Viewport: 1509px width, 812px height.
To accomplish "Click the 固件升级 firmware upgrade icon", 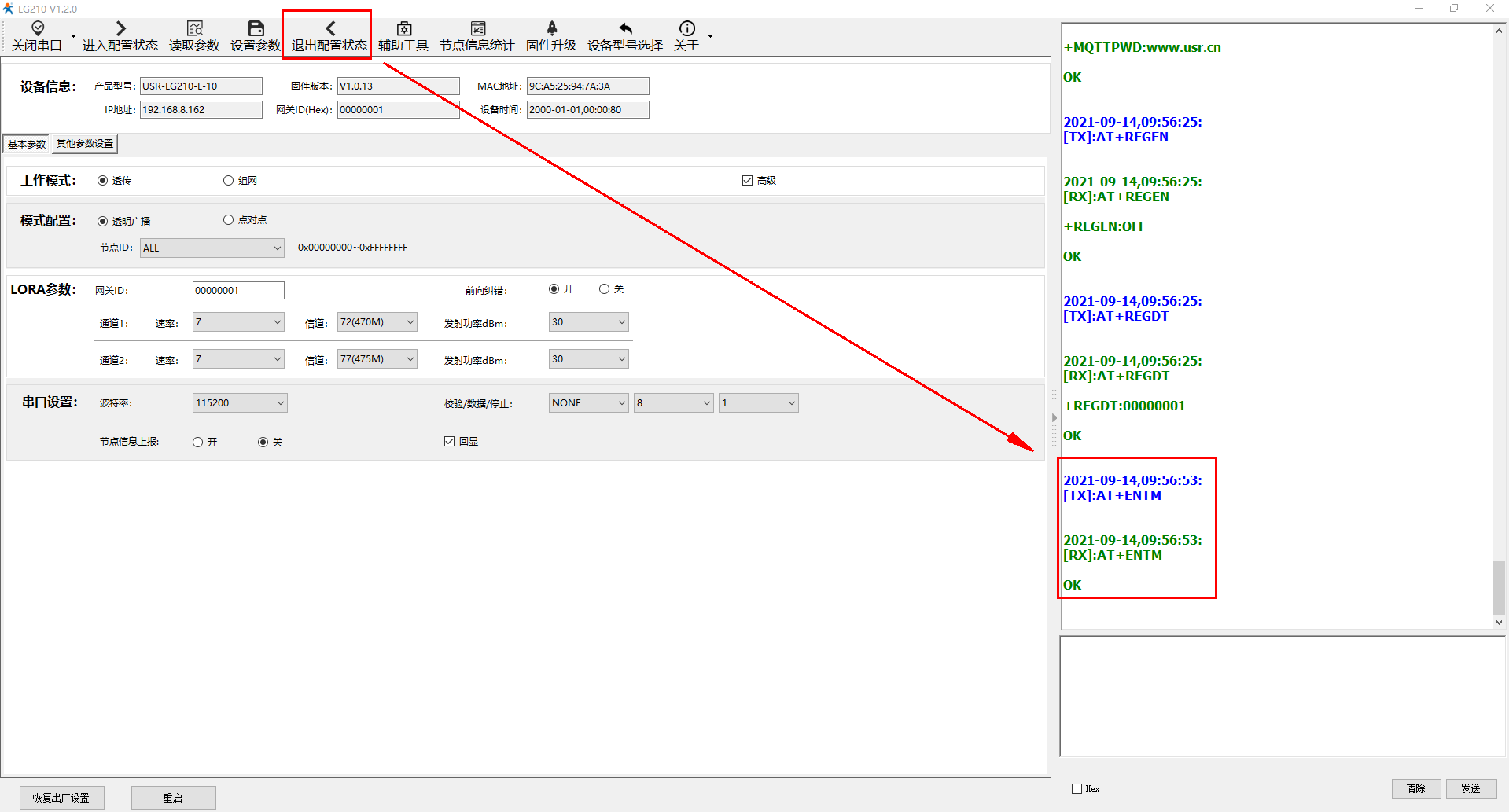I will (551, 29).
